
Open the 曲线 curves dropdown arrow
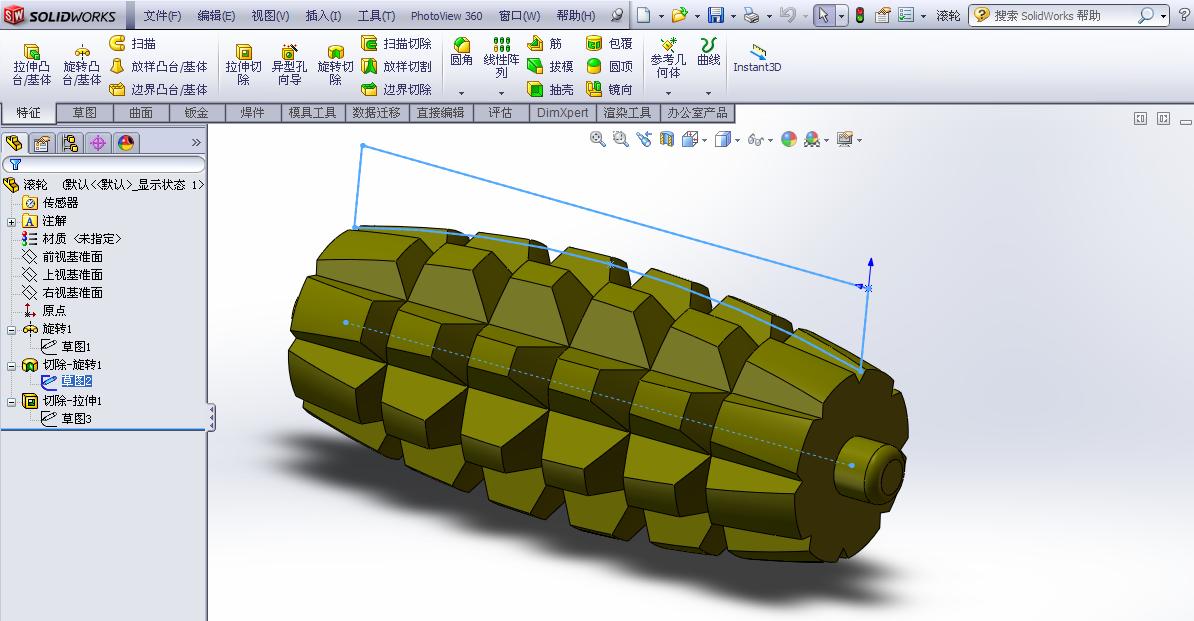708,93
